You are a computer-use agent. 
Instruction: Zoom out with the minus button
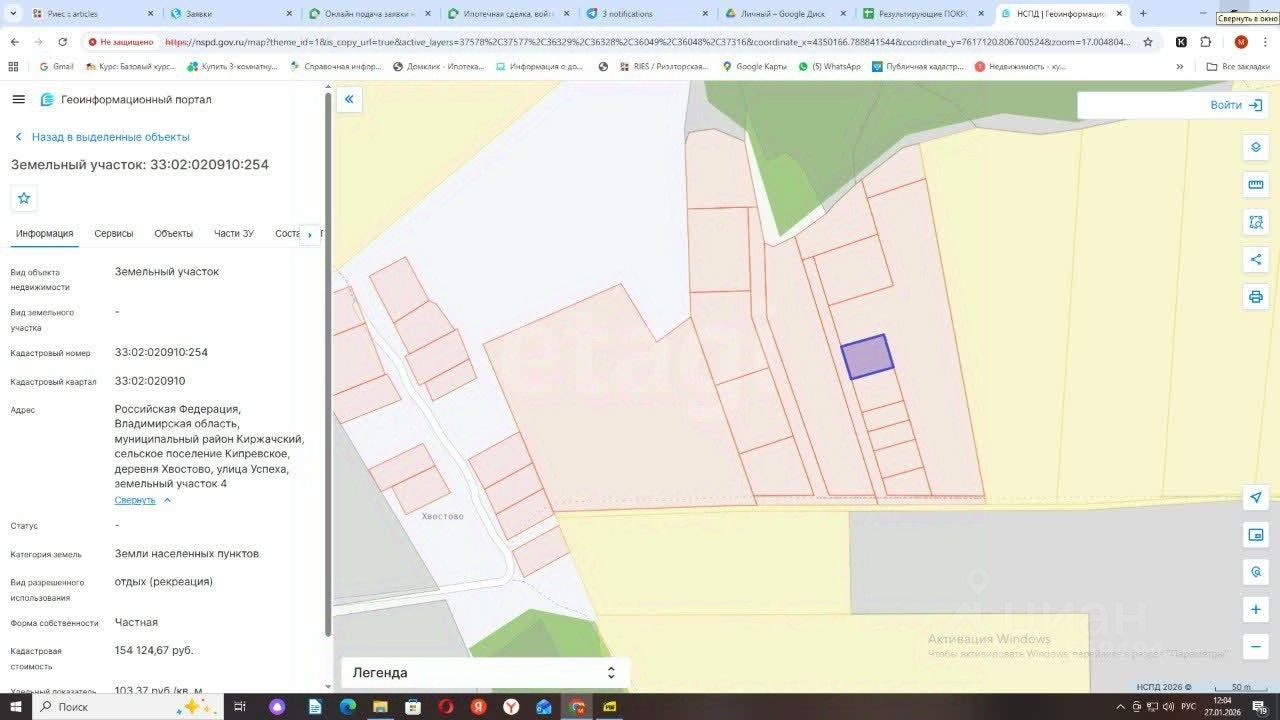[x=1256, y=647]
